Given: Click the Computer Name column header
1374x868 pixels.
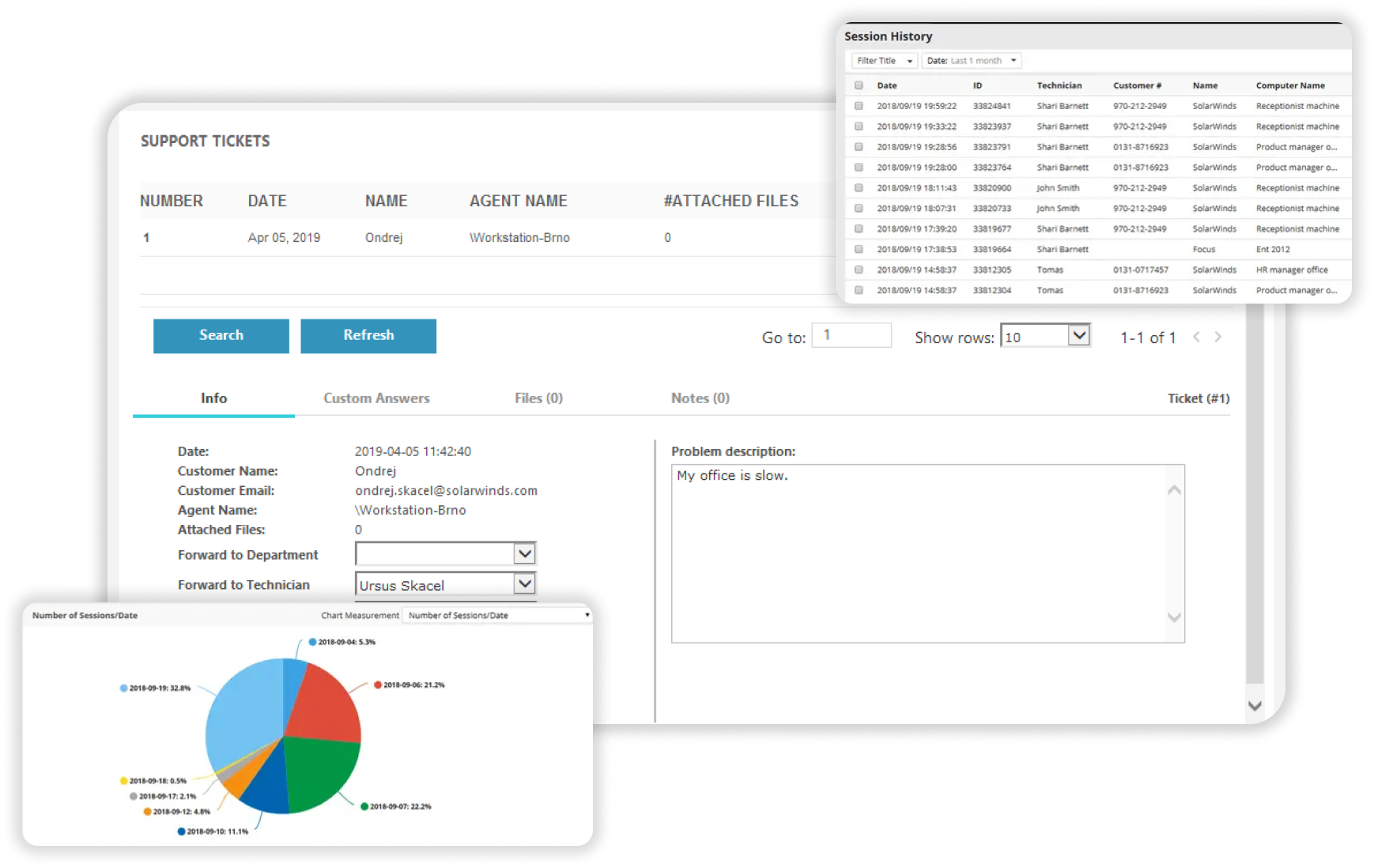Looking at the screenshot, I should pyautogui.click(x=1290, y=85).
